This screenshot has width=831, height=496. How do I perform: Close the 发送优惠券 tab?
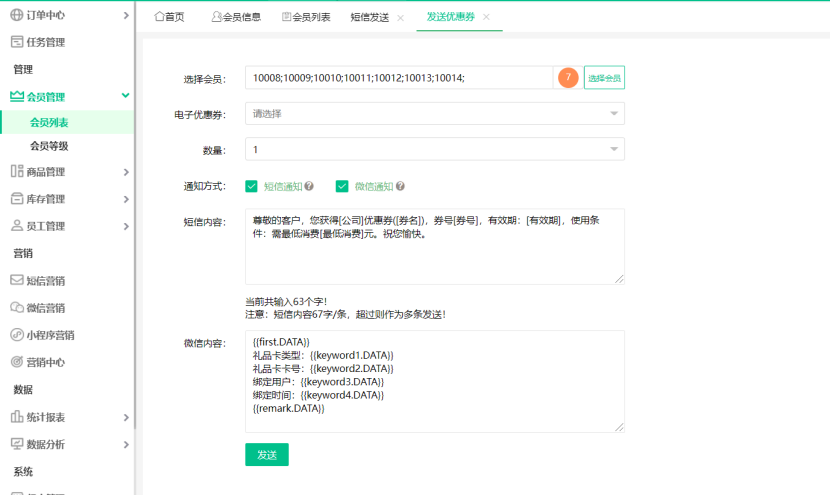pos(486,17)
